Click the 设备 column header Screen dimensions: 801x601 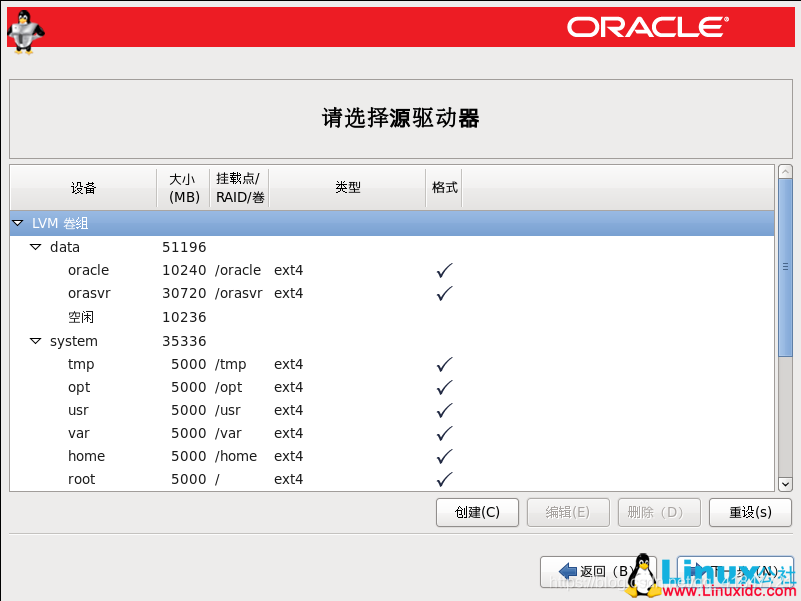tap(82, 187)
